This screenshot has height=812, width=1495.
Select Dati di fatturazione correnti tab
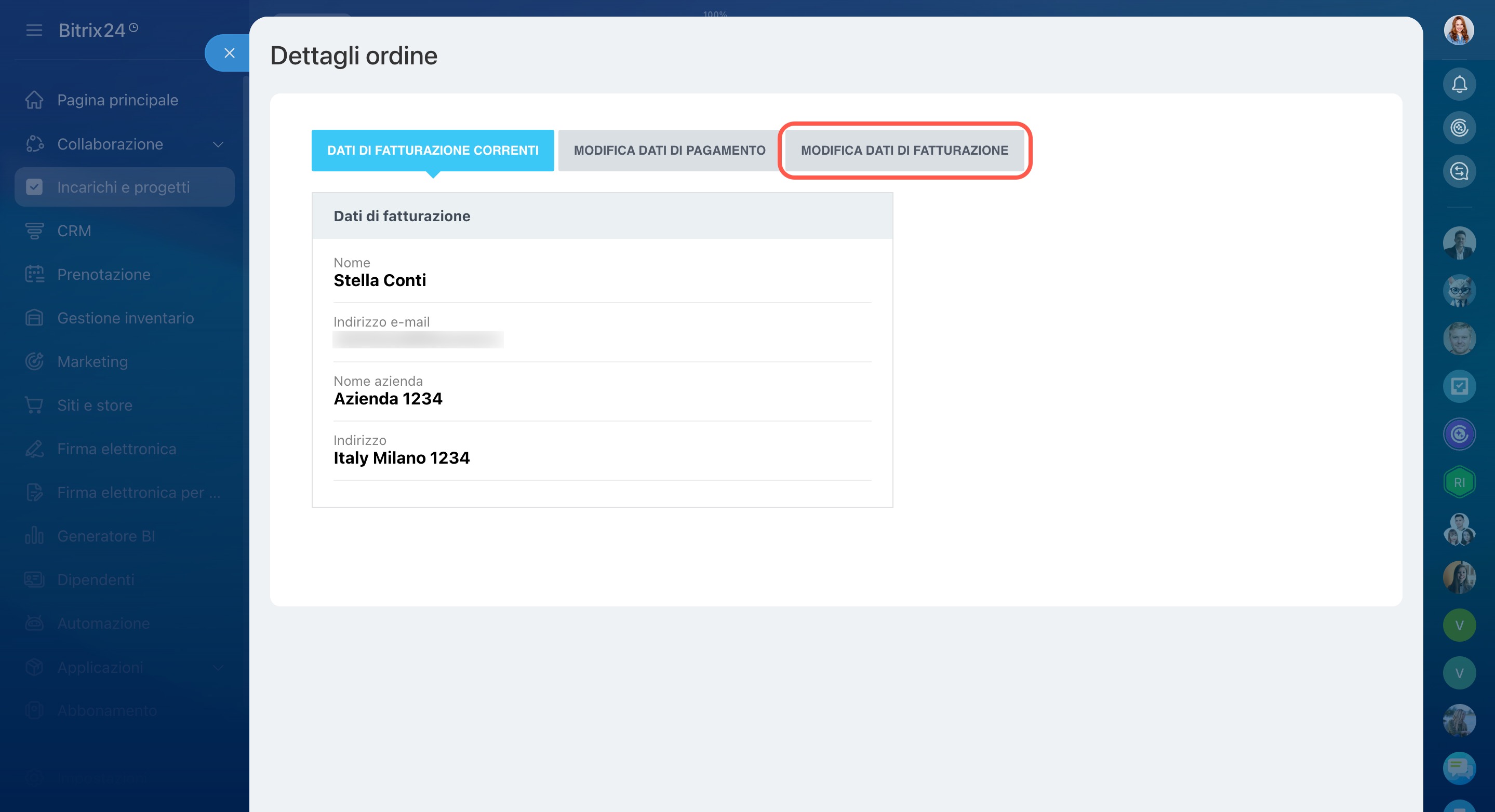coord(432,150)
